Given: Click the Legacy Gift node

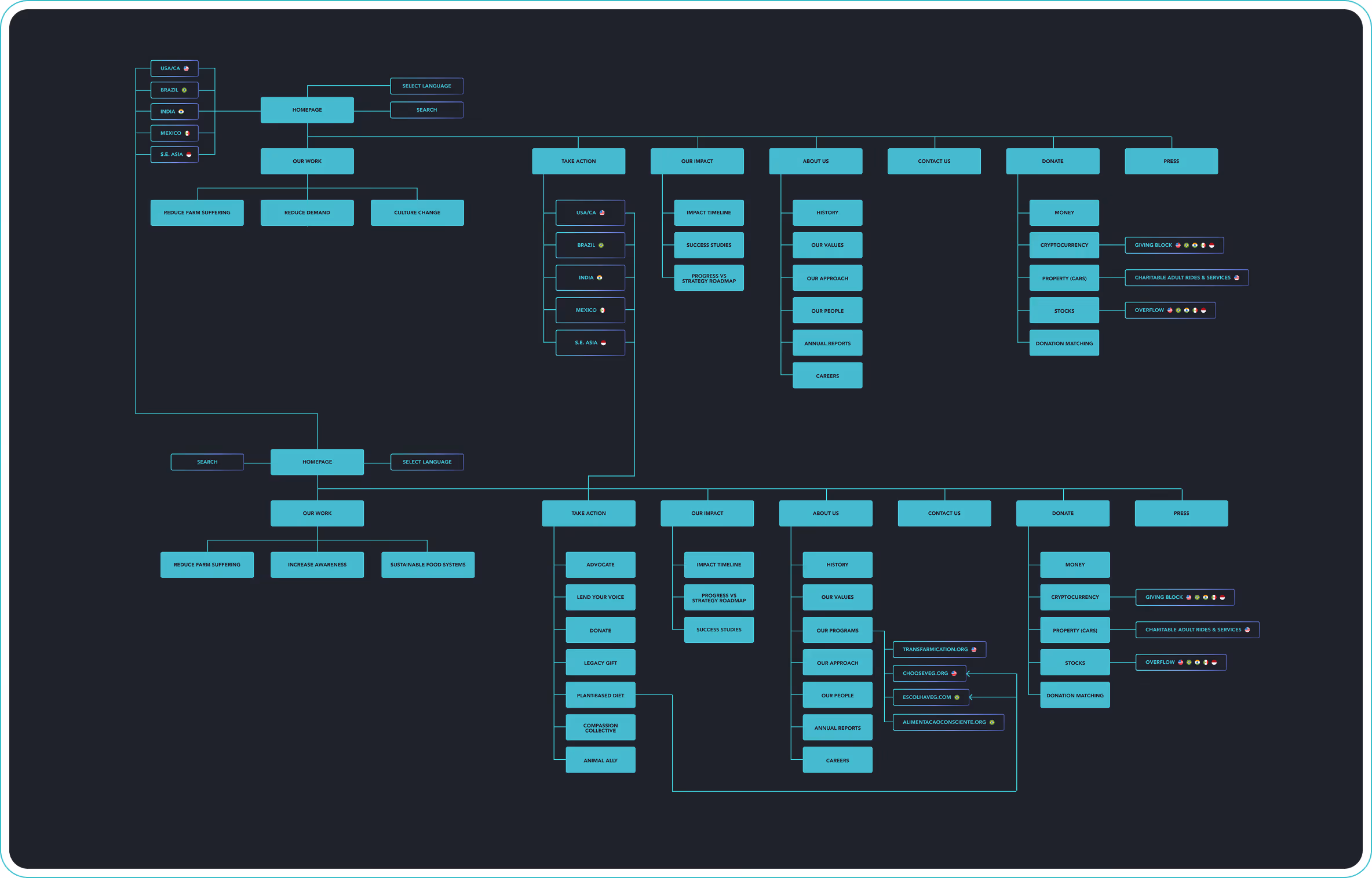Looking at the screenshot, I should pos(600,663).
